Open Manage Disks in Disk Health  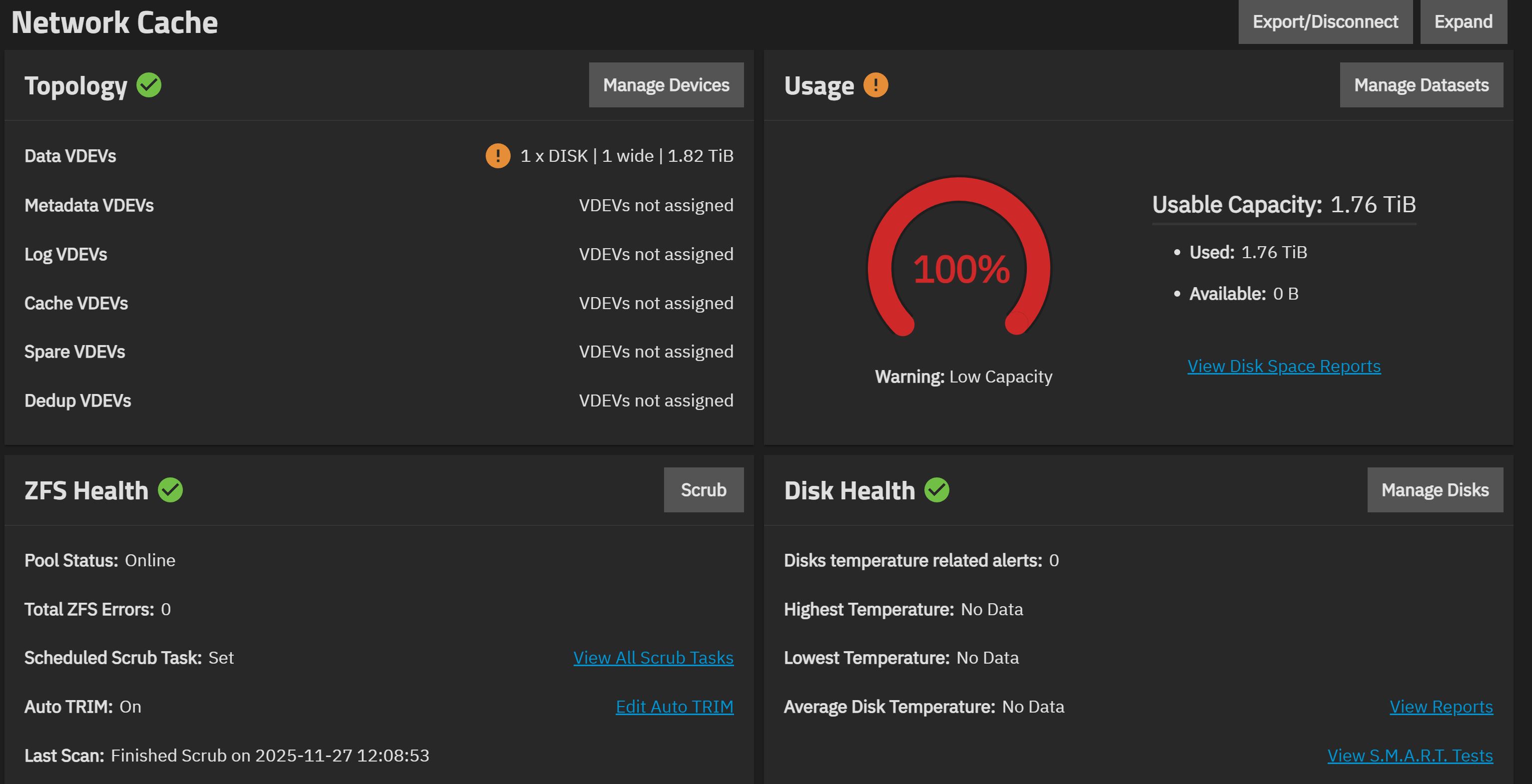click(x=1435, y=490)
